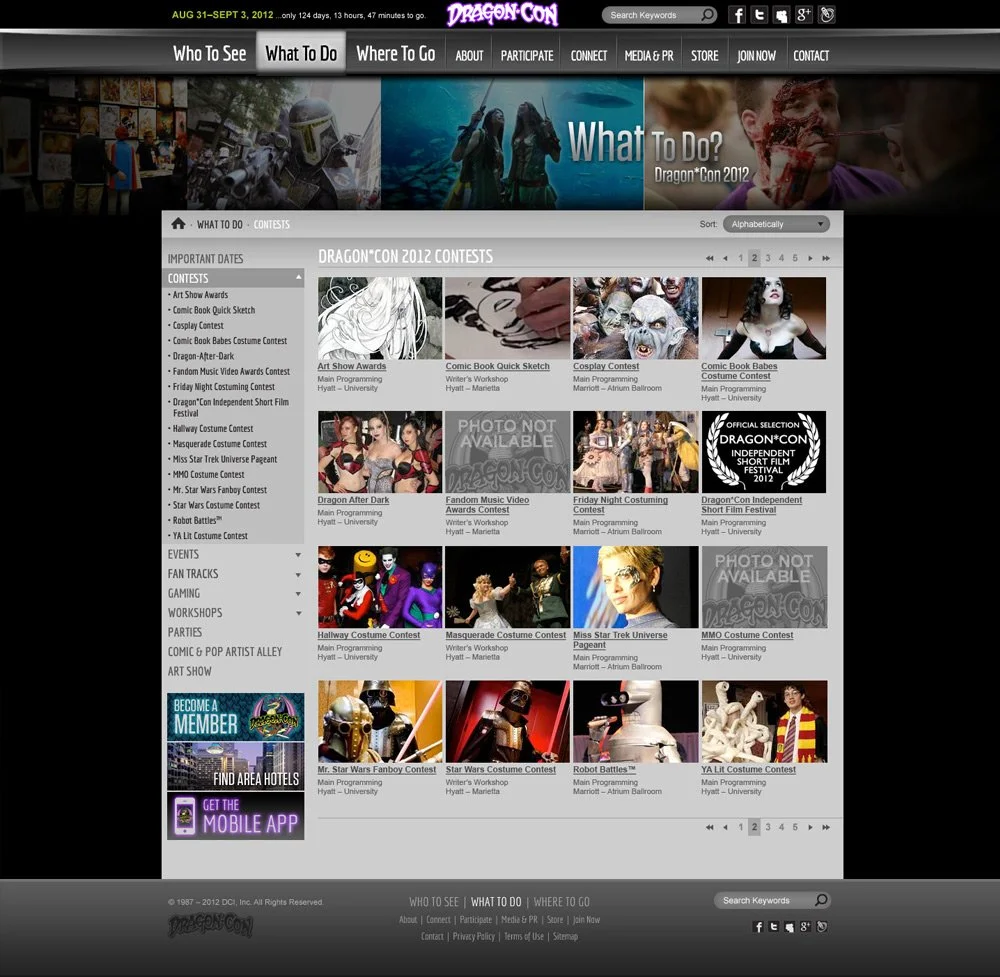Open the Cosplay Contest thumbnail image
This screenshot has height=977, width=1000.
tap(635, 318)
